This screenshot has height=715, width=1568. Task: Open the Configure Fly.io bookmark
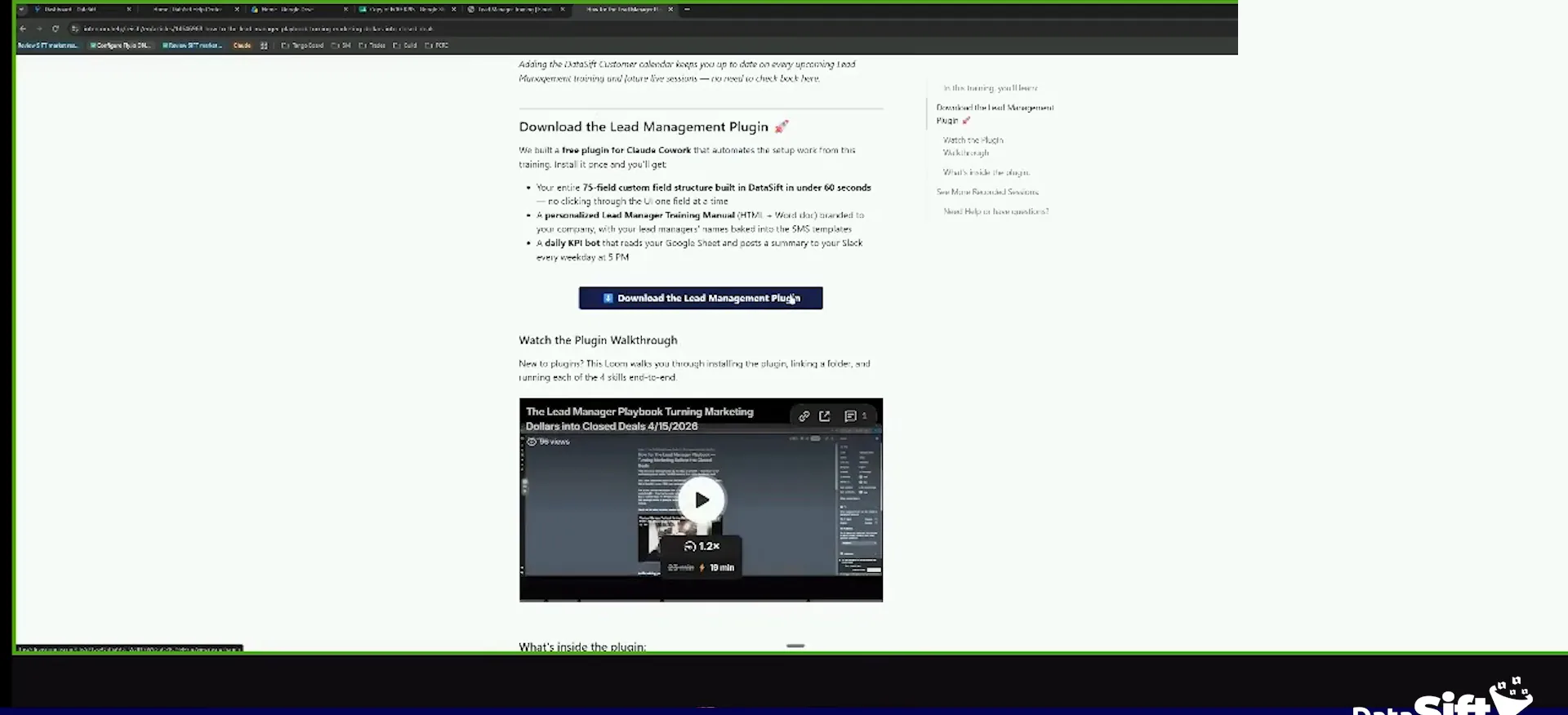(121, 46)
